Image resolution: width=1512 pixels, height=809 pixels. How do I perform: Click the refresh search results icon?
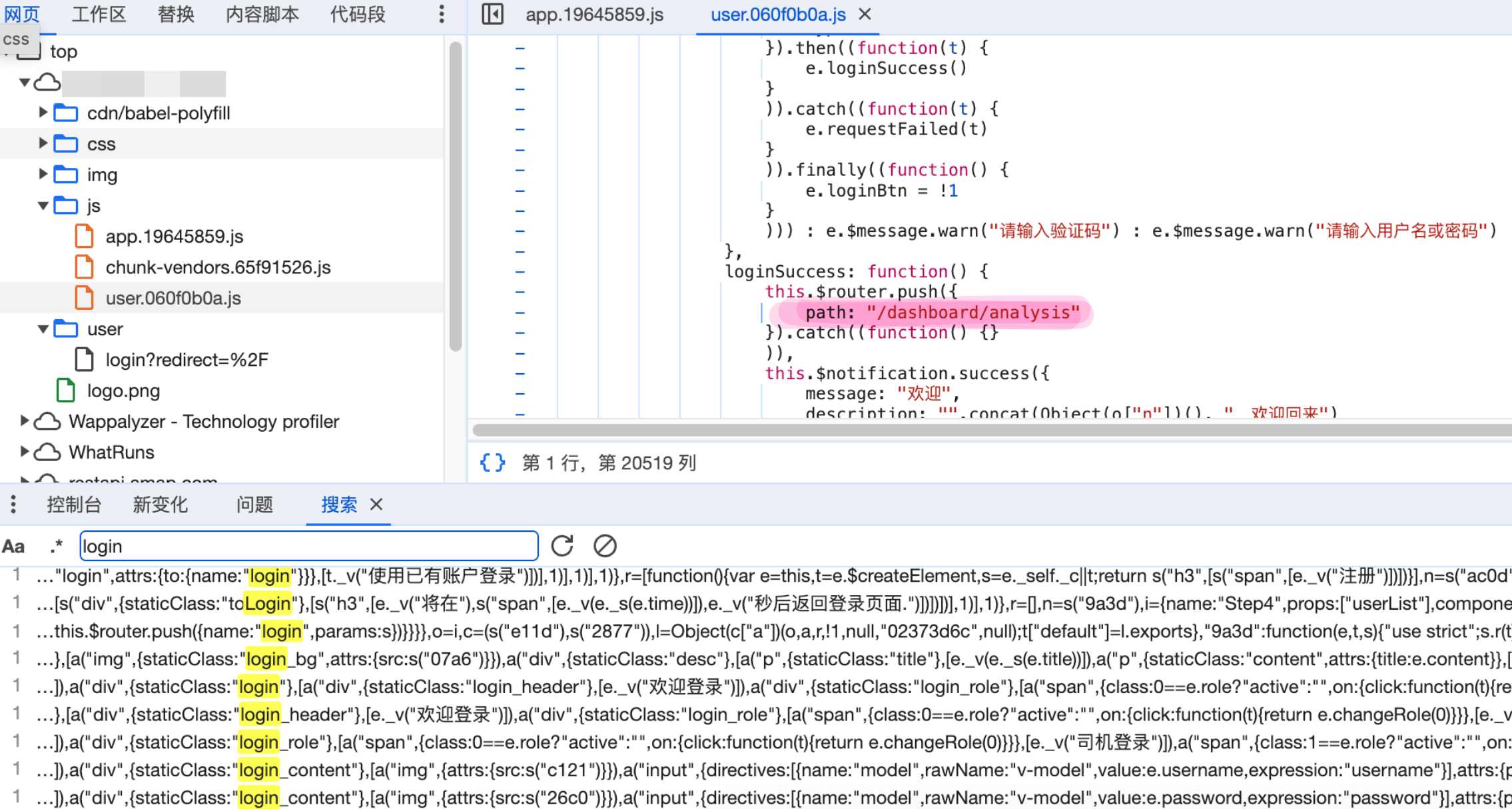coord(562,546)
